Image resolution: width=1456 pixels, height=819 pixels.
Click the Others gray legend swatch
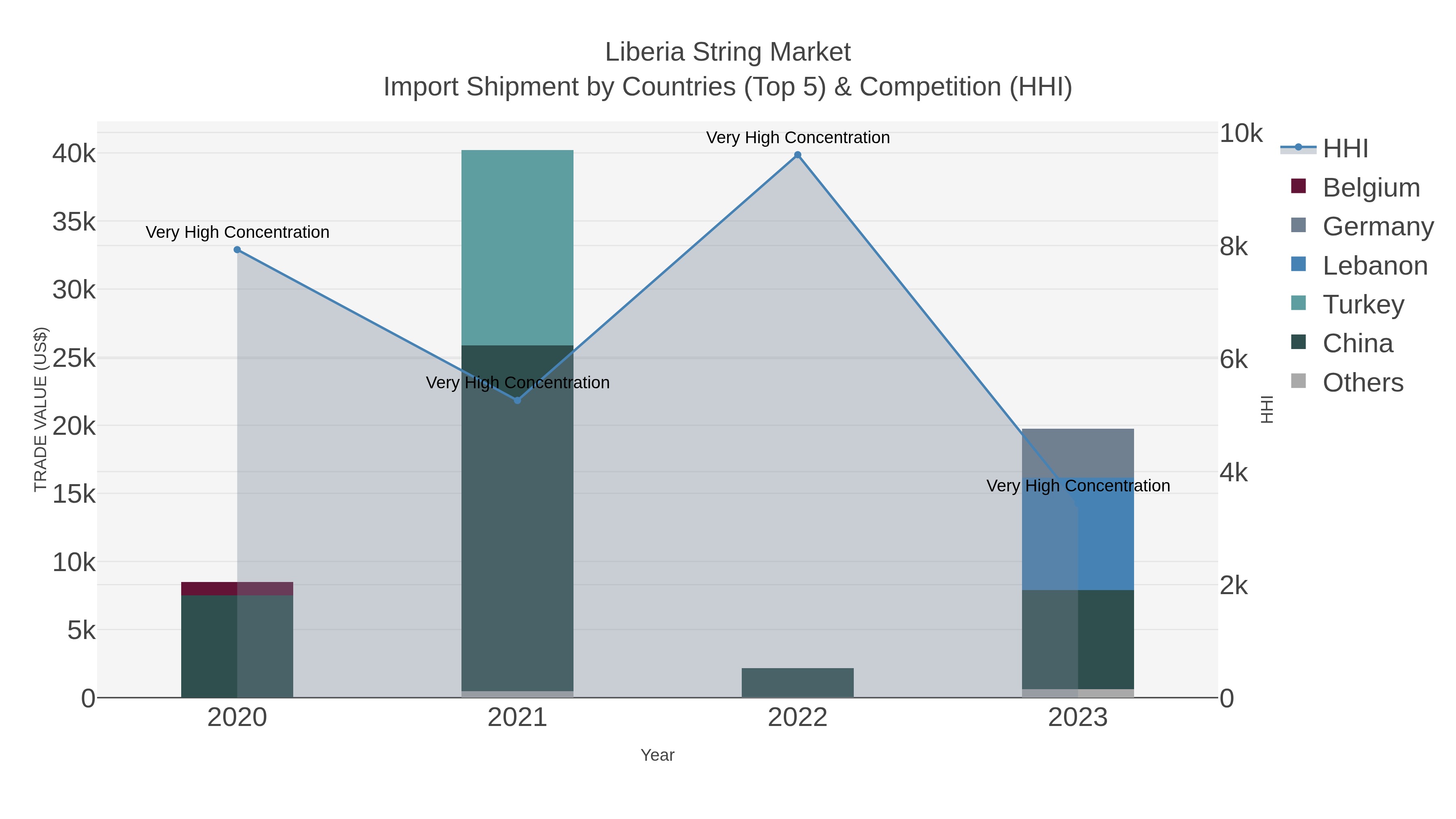pyautogui.click(x=1299, y=381)
